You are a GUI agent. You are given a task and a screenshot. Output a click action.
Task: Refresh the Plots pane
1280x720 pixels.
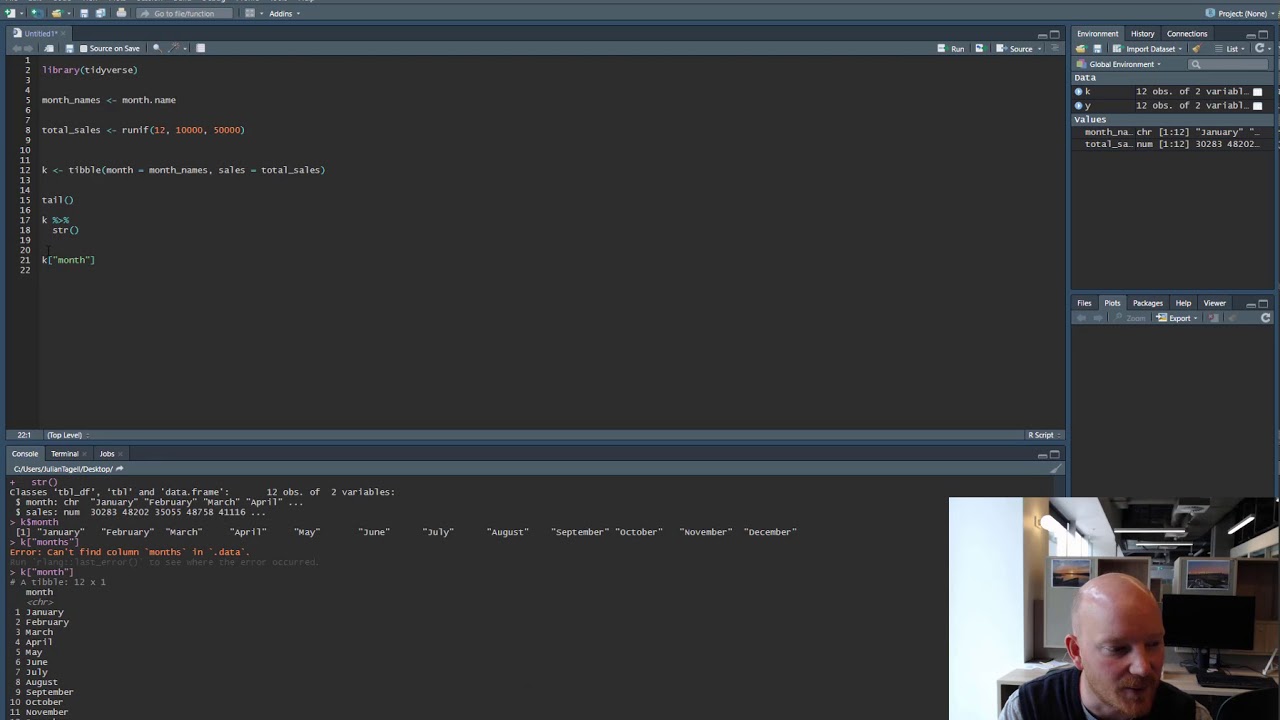[1266, 318]
